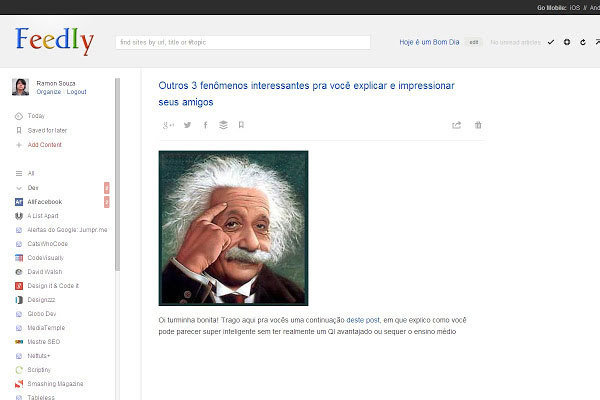Open the Design It & Code It feed
The image size is (600, 400).
[53, 286]
